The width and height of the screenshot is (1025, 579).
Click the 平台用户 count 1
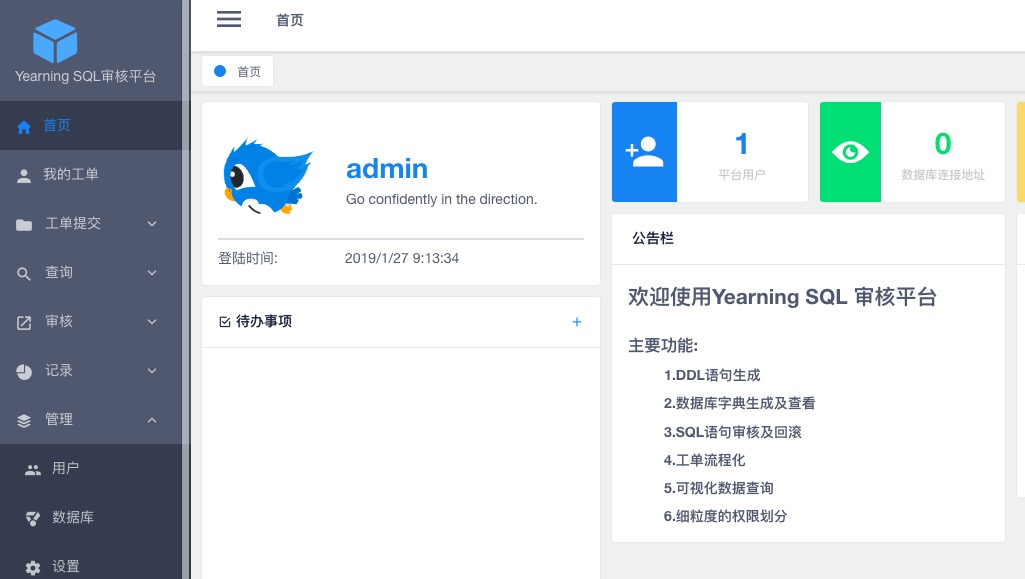point(741,144)
